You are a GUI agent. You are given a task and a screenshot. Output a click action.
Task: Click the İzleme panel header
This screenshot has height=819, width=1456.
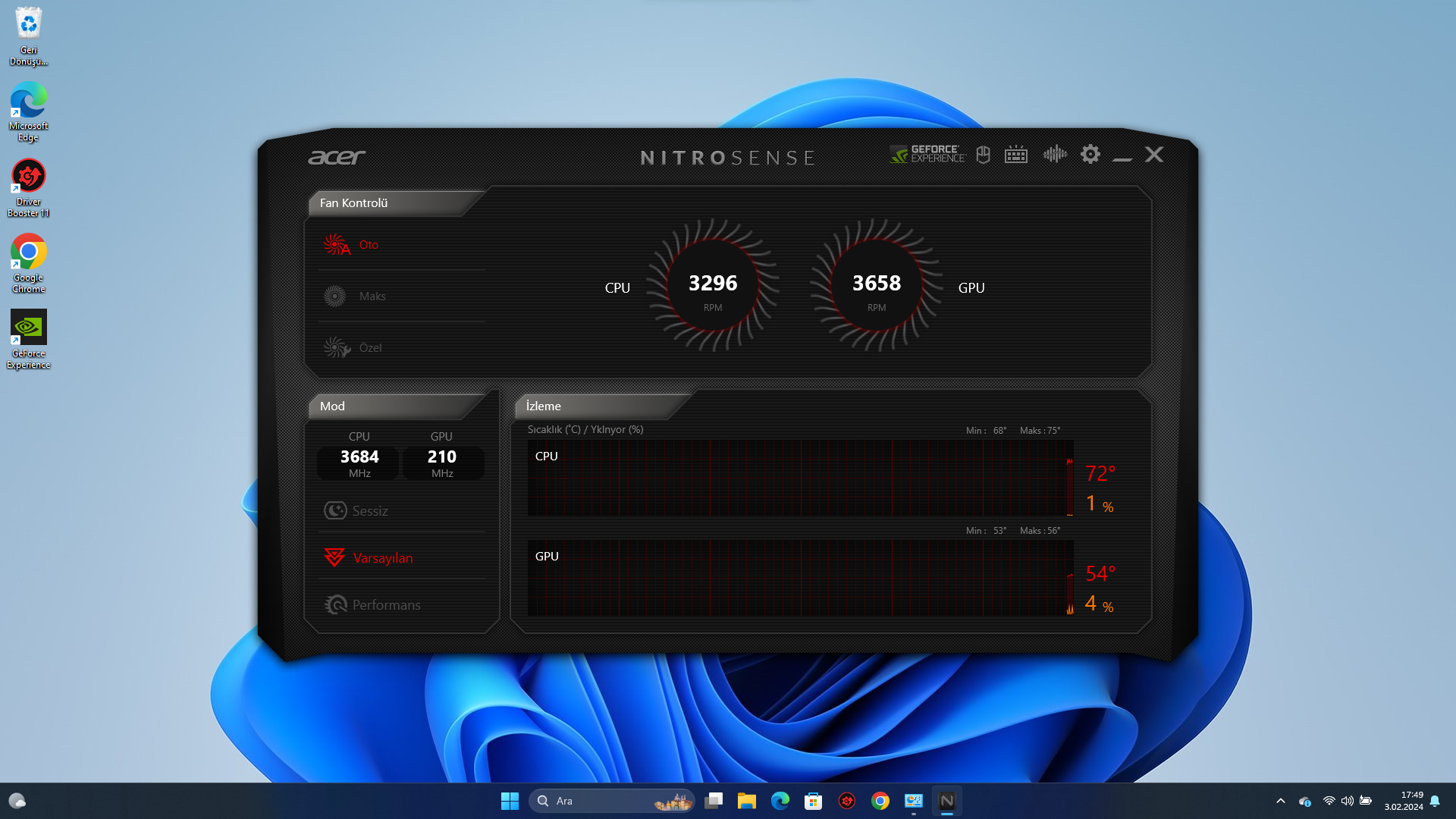(x=603, y=406)
